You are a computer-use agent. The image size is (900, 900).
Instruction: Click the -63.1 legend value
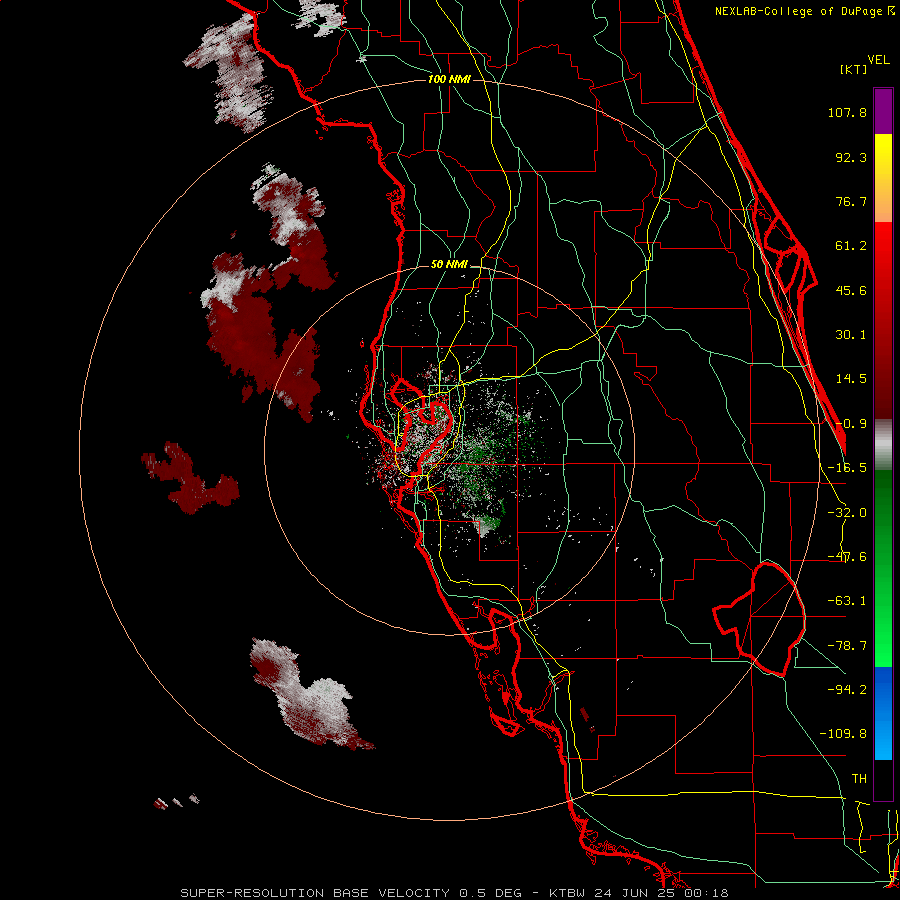(x=847, y=601)
